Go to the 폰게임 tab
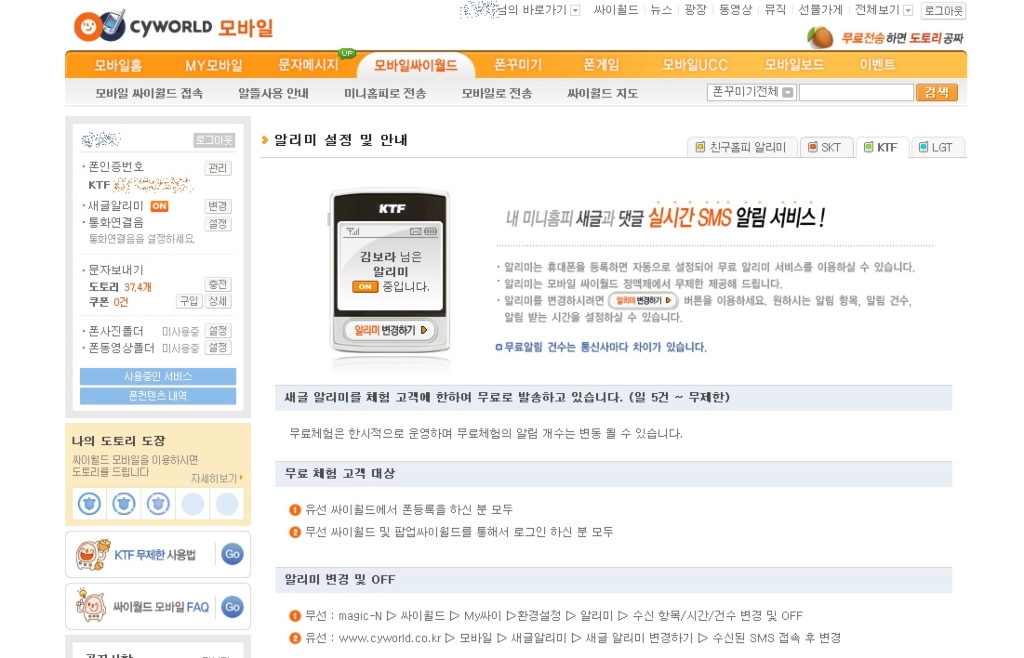The image size is (1024, 658). pos(601,65)
